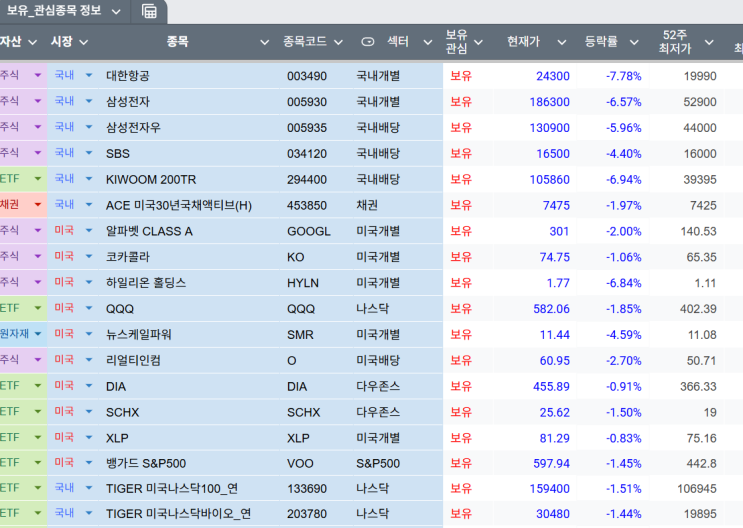Select the 뉴스케일파워 name cell
Viewport: 743px width, 528px height.
click(x=189, y=334)
